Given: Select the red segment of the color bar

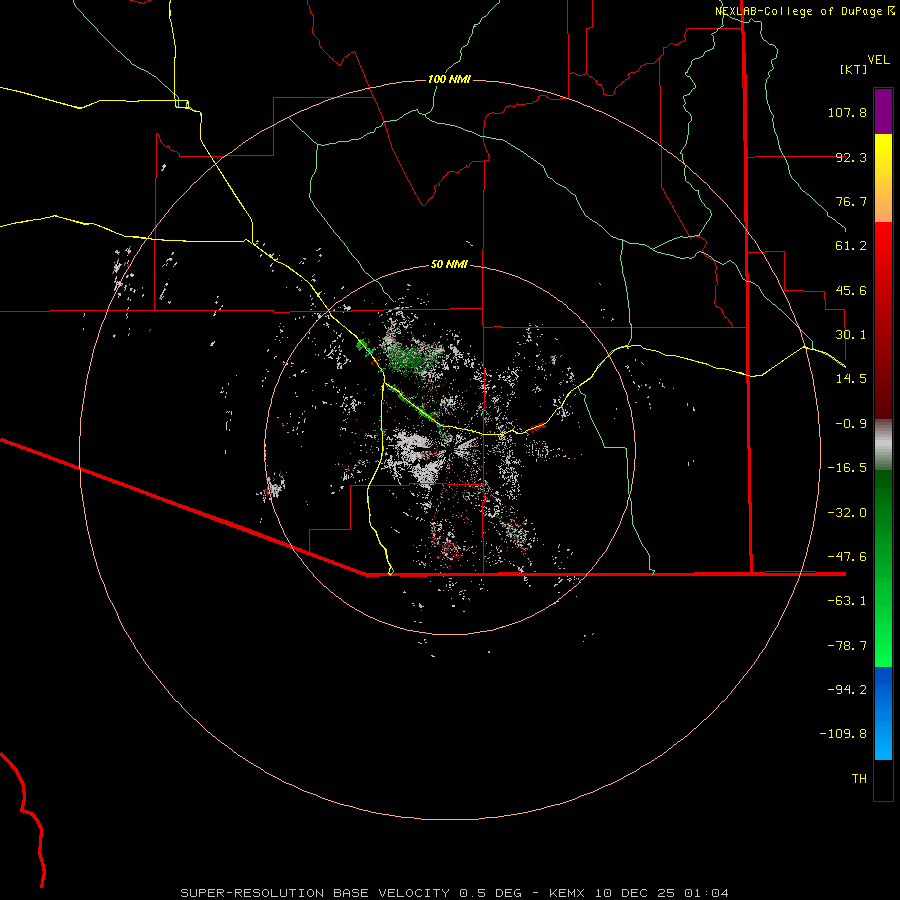Looking at the screenshot, I should (x=883, y=320).
